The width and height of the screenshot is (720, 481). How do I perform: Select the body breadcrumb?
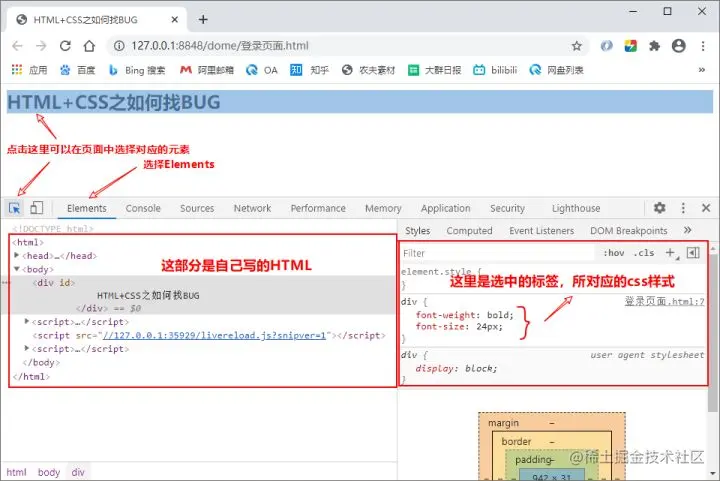tap(49, 472)
